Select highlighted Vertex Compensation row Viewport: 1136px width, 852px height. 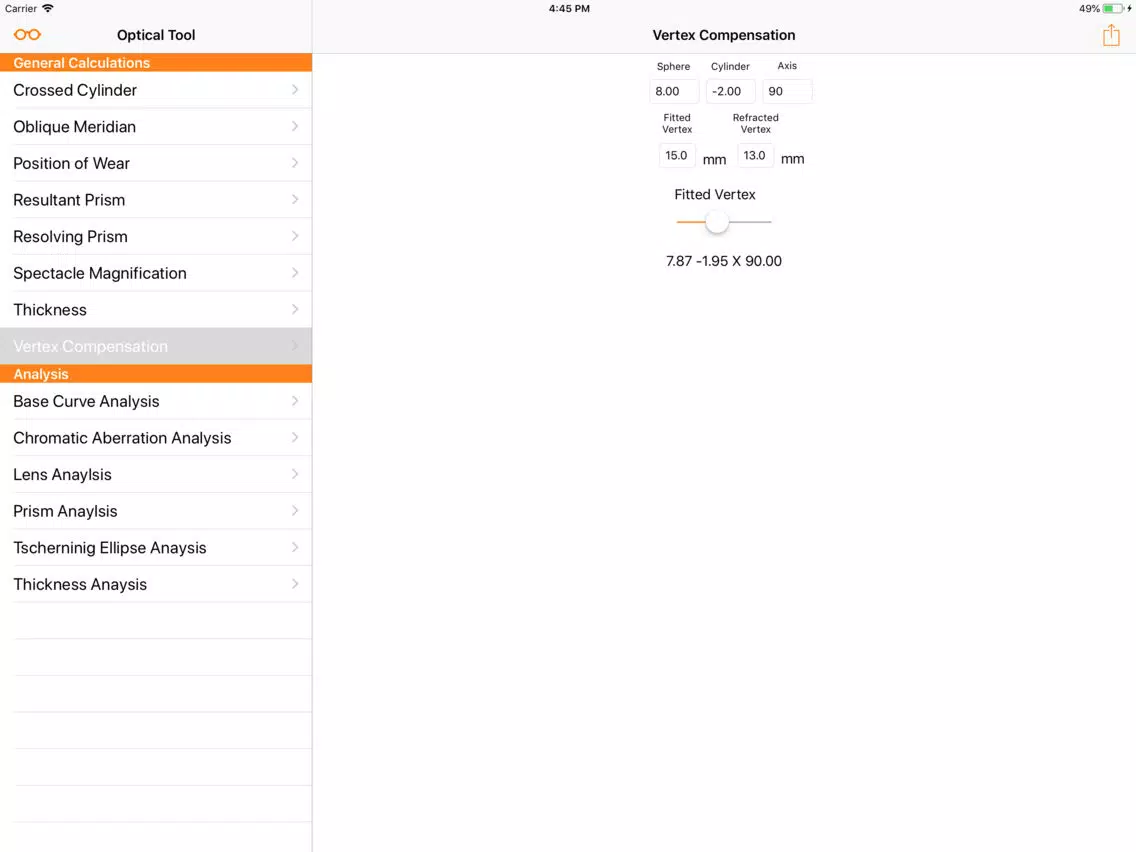click(156, 346)
